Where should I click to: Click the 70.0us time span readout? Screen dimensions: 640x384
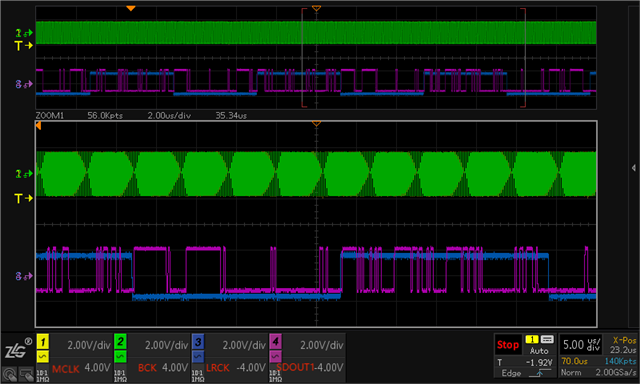click(574, 361)
